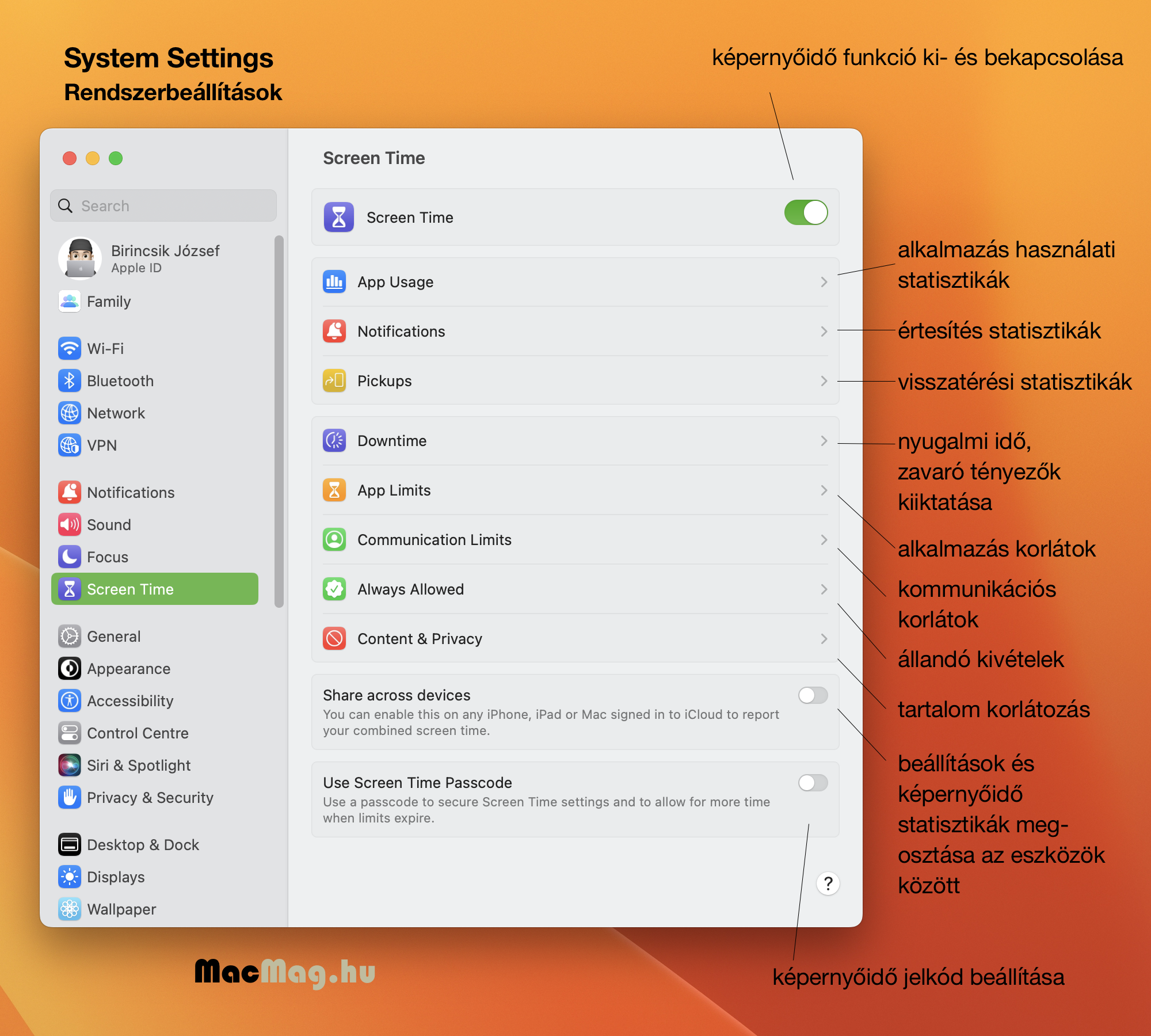Open the App Usage row label
1151x1036 pixels.
tap(395, 282)
